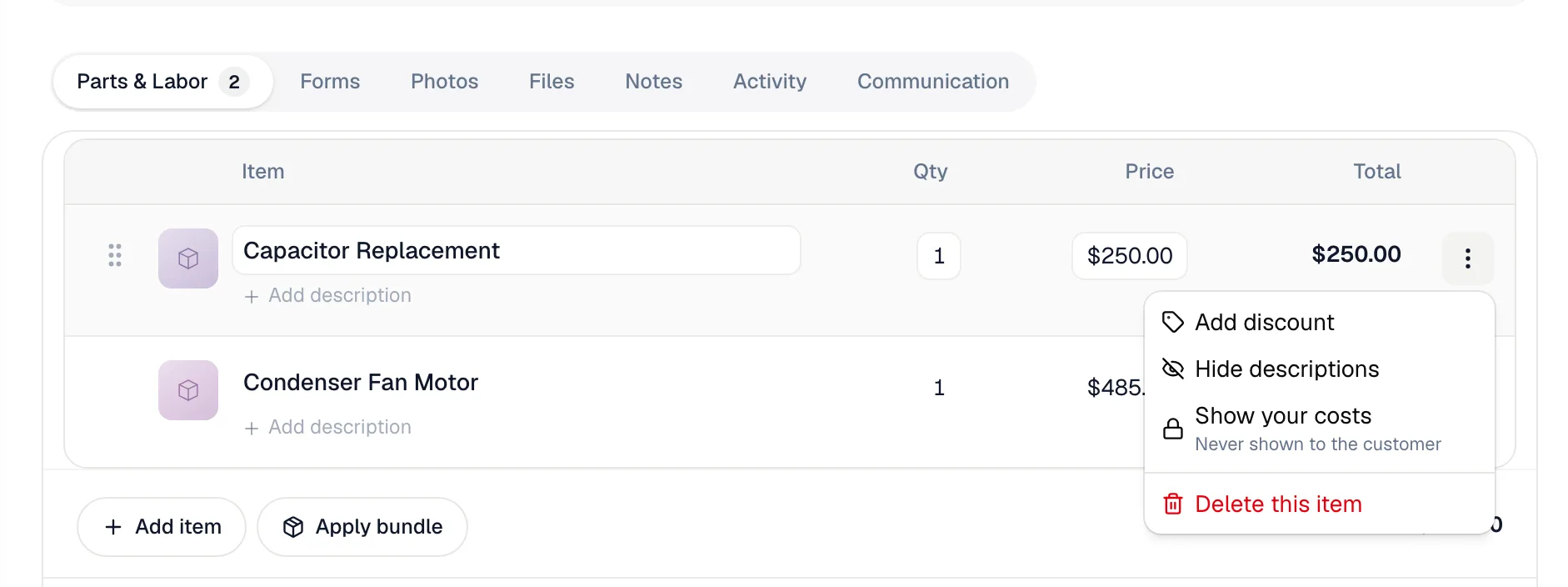Click the count badge 2 on Parts & Labor
The height and width of the screenshot is (587, 1568).
[234, 82]
